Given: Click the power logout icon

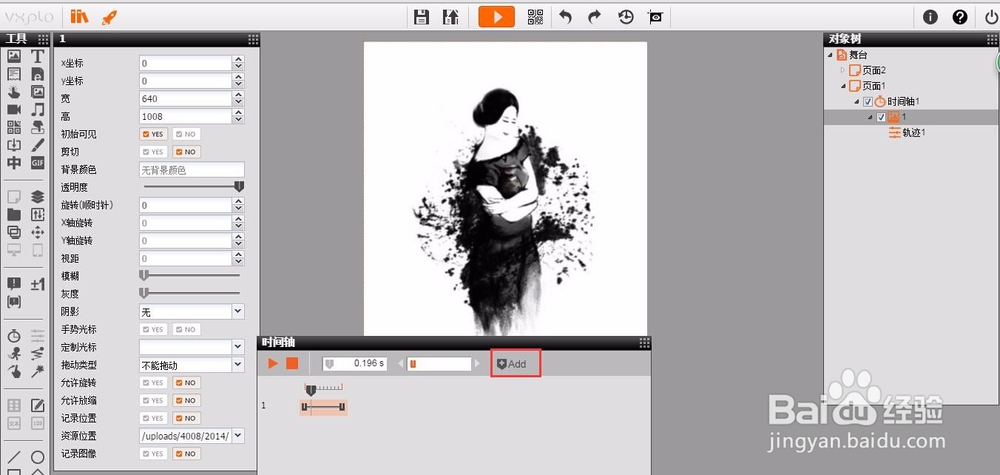Looking at the screenshot, I should click(991, 17).
